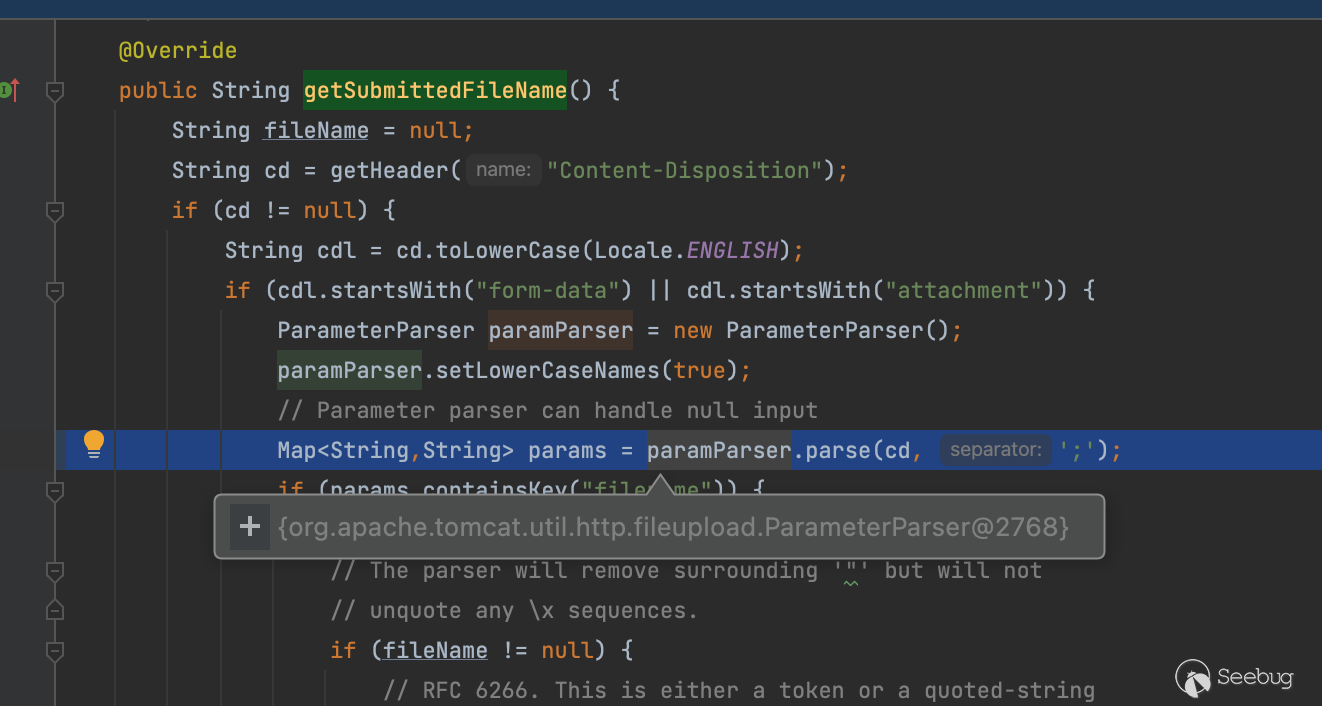Collapse the 'if (cd != null)' block fold
The width and height of the screenshot is (1322, 706).
(x=55, y=211)
